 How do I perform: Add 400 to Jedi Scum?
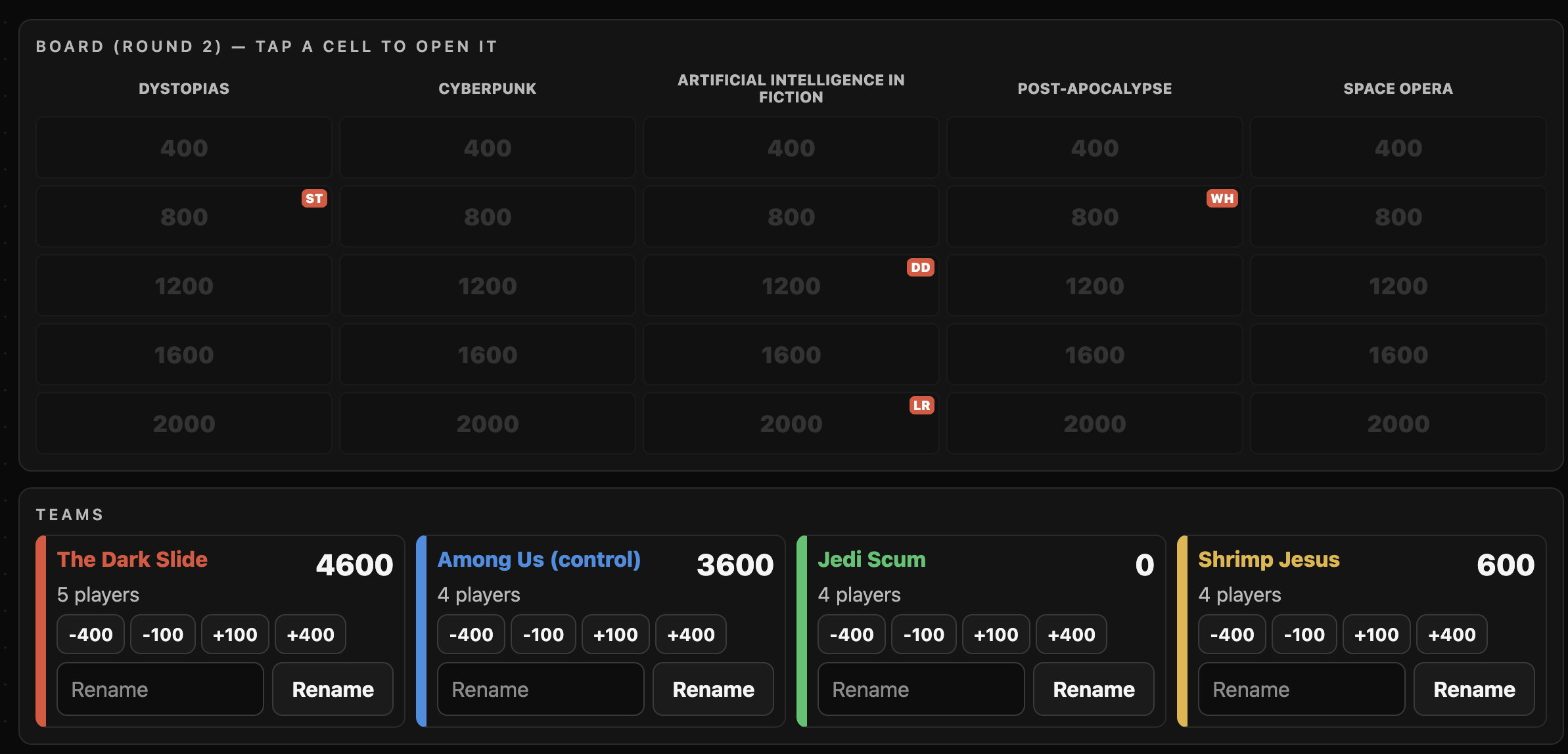tap(1071, 634)
